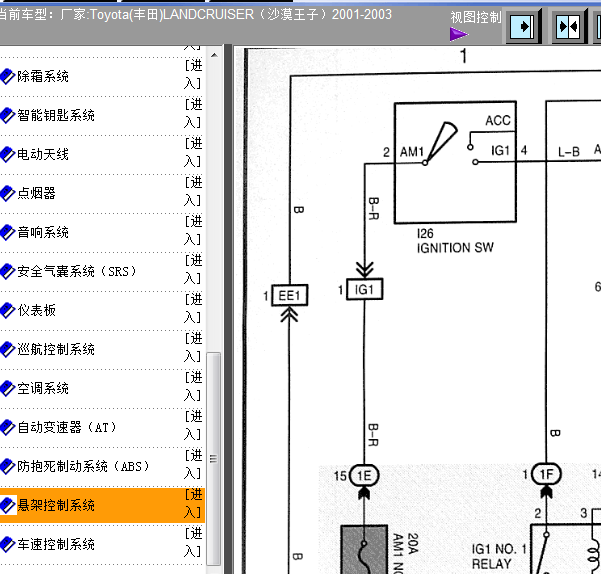Click [进入] link for 自动变速器（AT）
The height and width of the screenshot is (574, 601).
pos(193,426)
